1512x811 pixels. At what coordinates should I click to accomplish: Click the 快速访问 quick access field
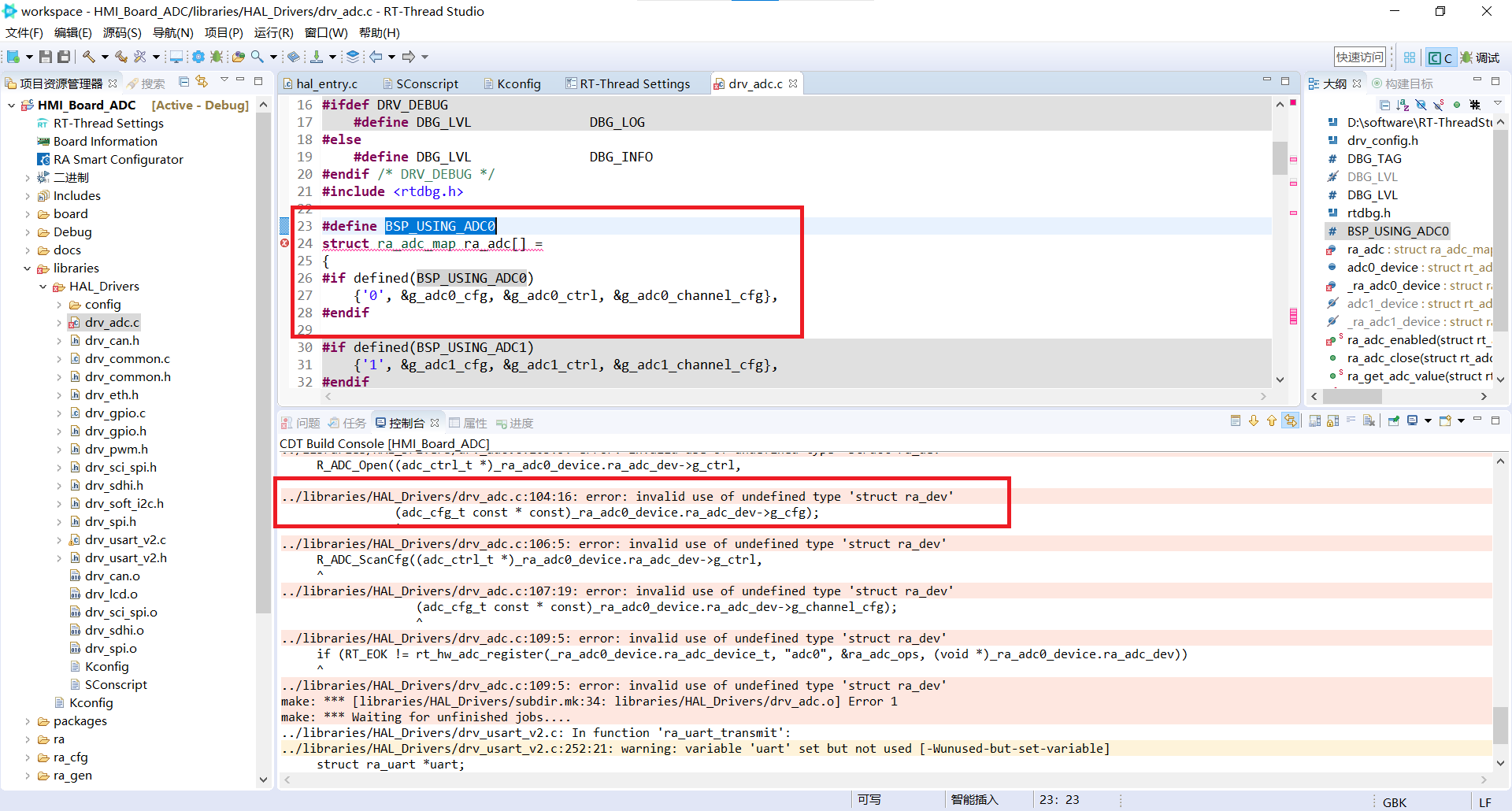point(1360,57)
